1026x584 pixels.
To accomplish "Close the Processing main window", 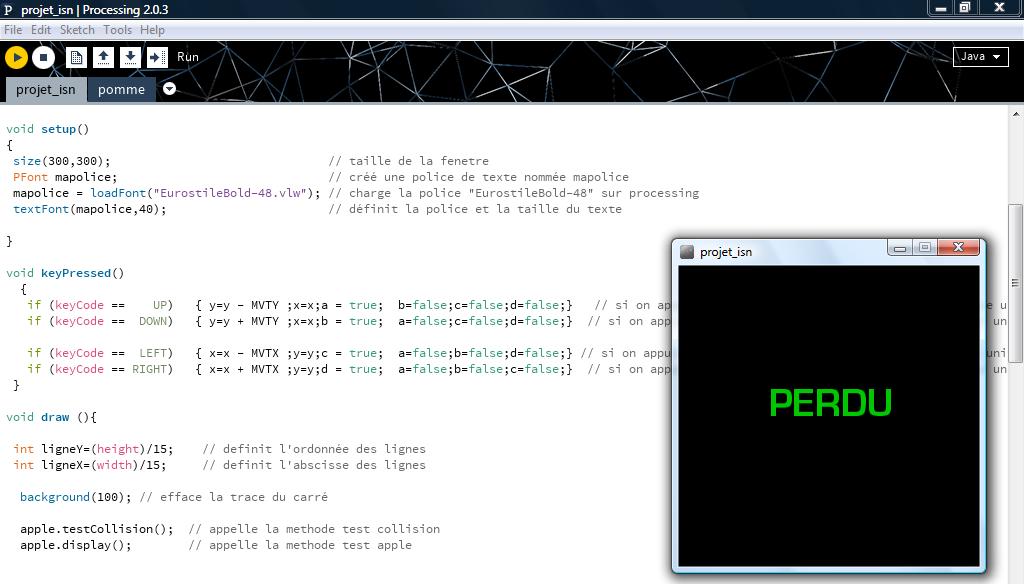I will tap(999, 8).
